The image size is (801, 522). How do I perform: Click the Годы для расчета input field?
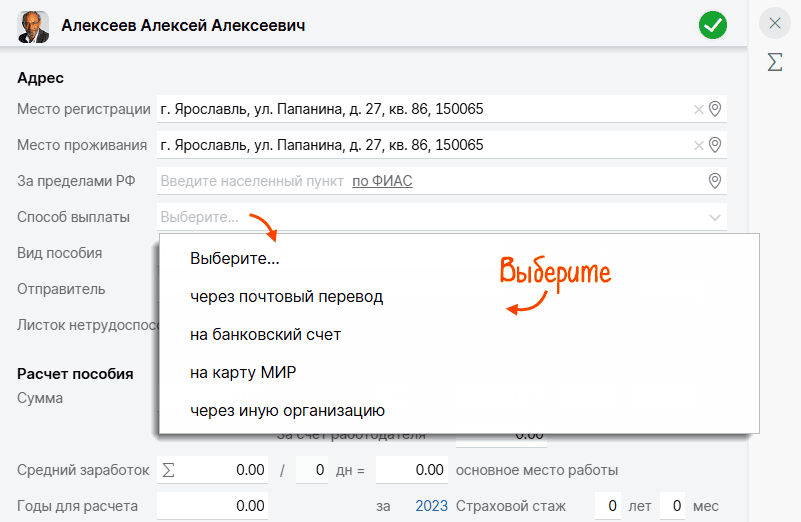[212, 506]
